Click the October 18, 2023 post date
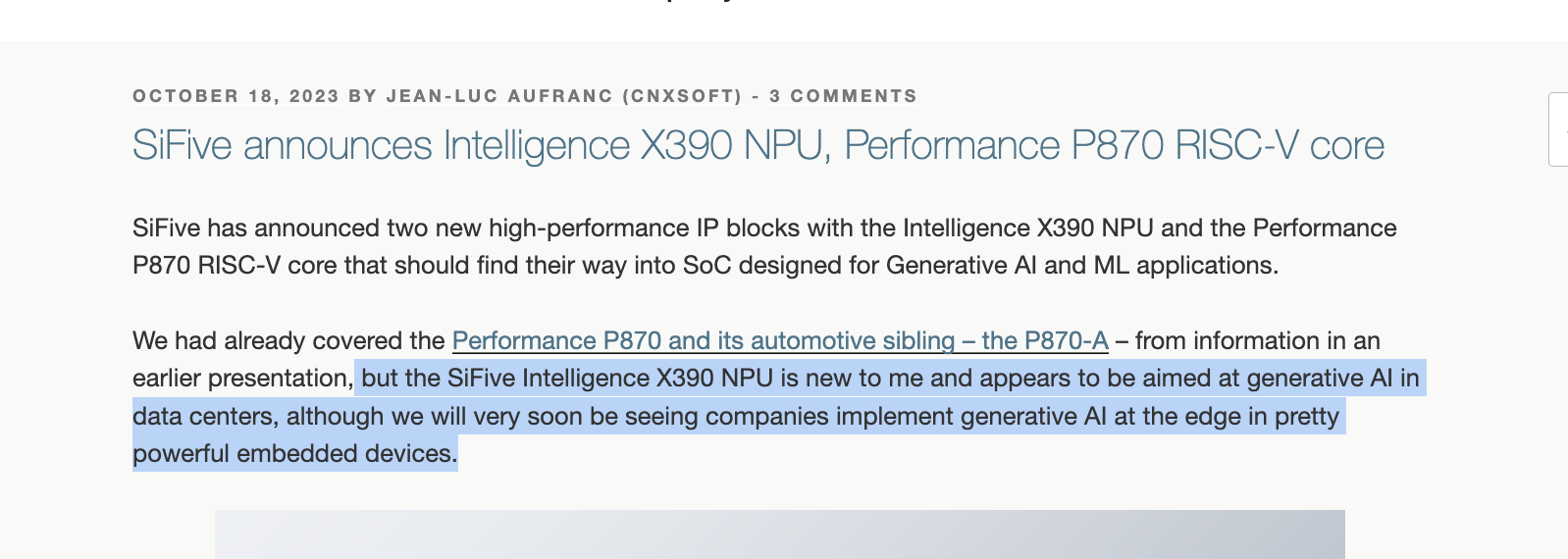1568x559 pixels. pos(235,96)
